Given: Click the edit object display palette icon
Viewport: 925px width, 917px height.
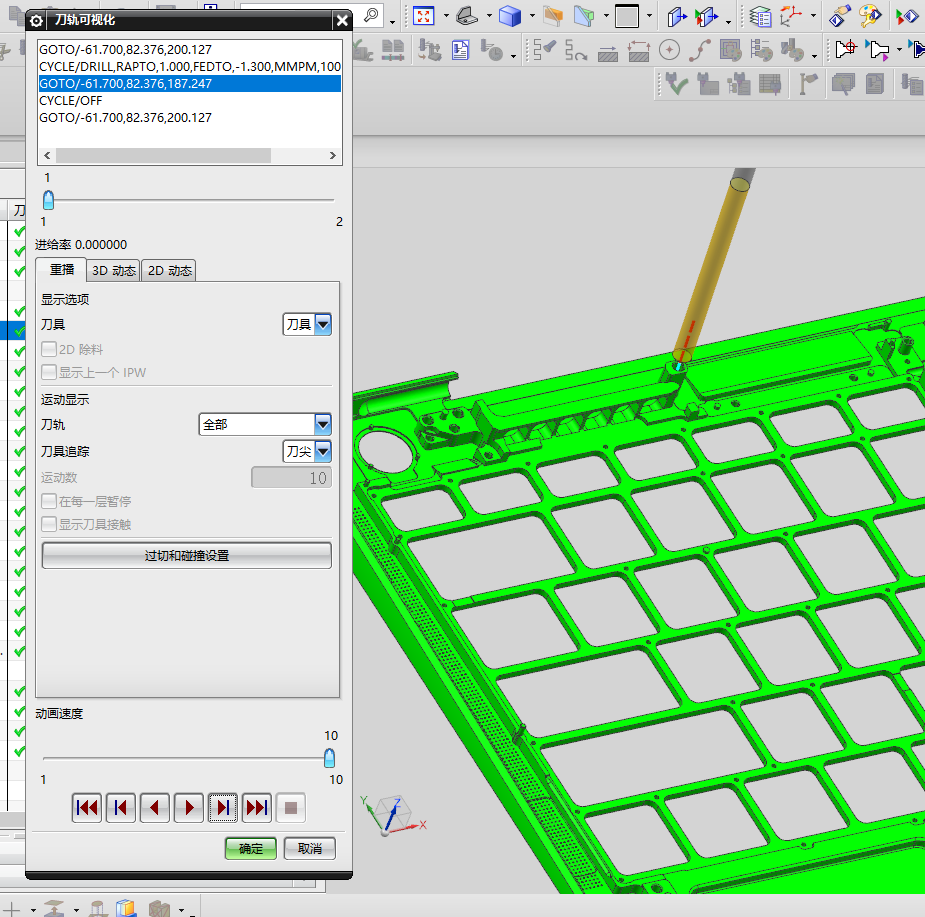Looking at the screenshot, I should pyautogui.click(x=870, y=16).
